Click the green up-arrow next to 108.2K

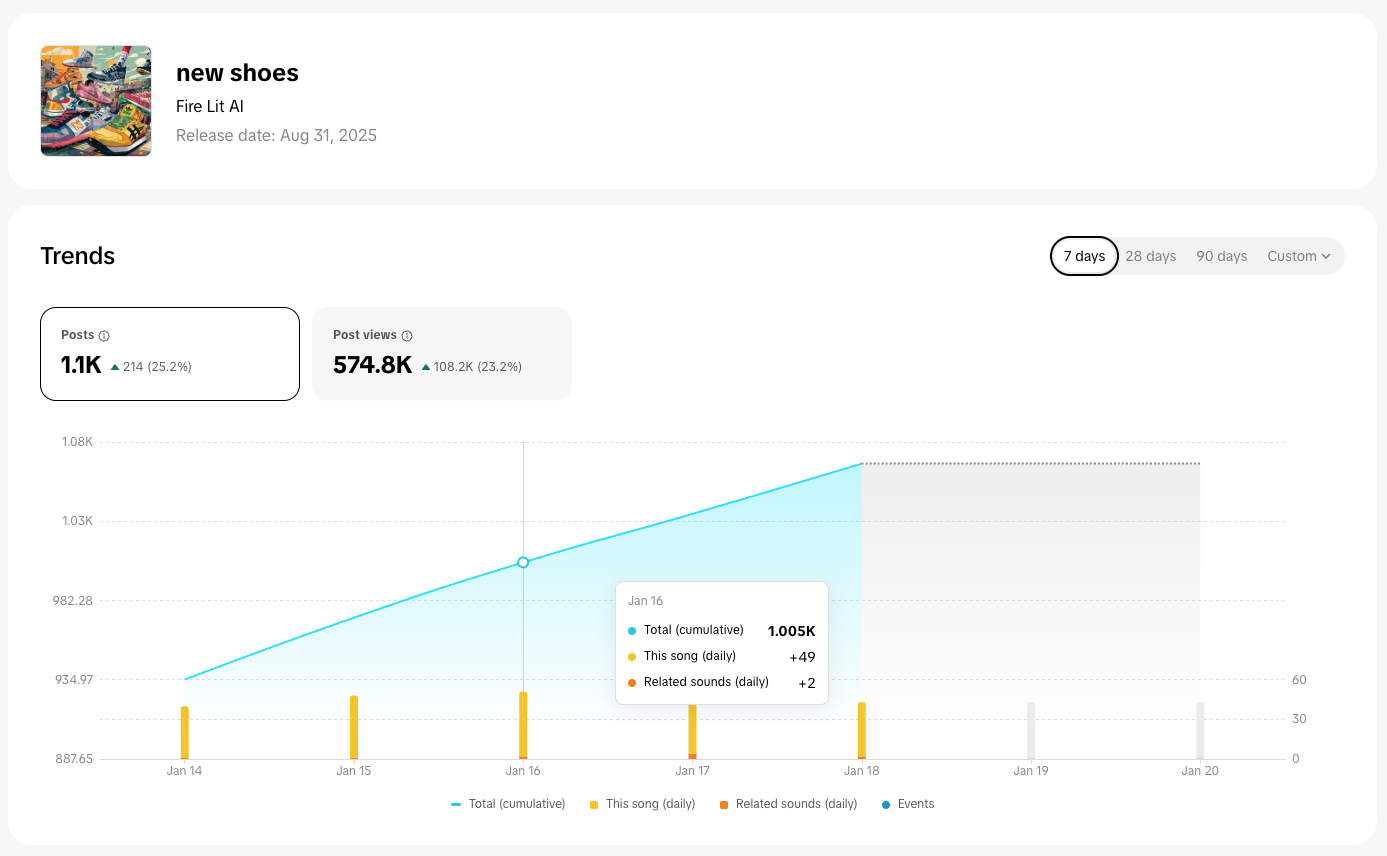(x=426, y=367)
